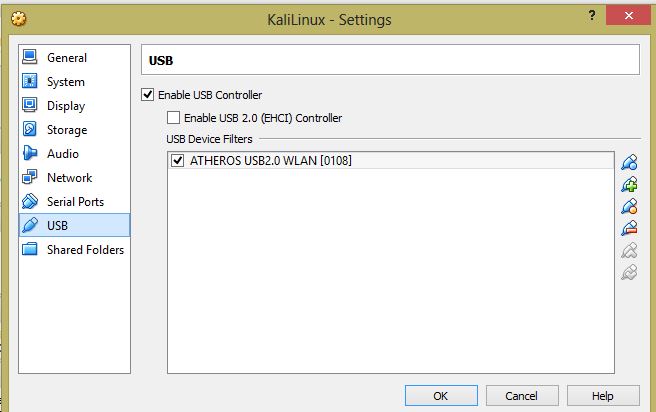Select the ATHEROS USB2.0 WLAN [0108] entry
Viewport: 656px width, 412px height.
click(391, 160)
